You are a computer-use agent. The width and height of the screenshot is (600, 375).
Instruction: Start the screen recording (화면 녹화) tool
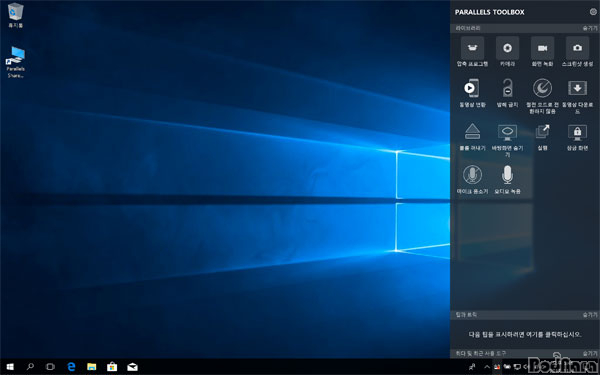[542, 52]
